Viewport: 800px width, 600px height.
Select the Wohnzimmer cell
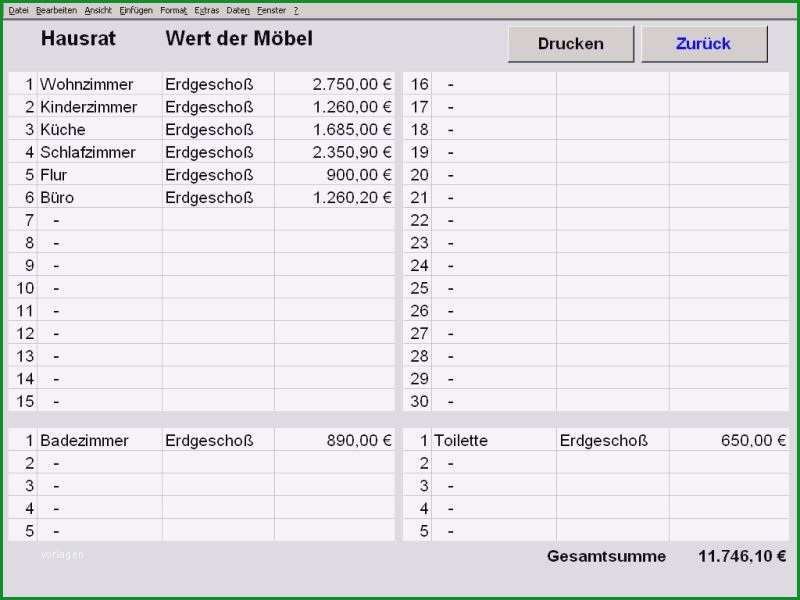click(x=100, y=84)
